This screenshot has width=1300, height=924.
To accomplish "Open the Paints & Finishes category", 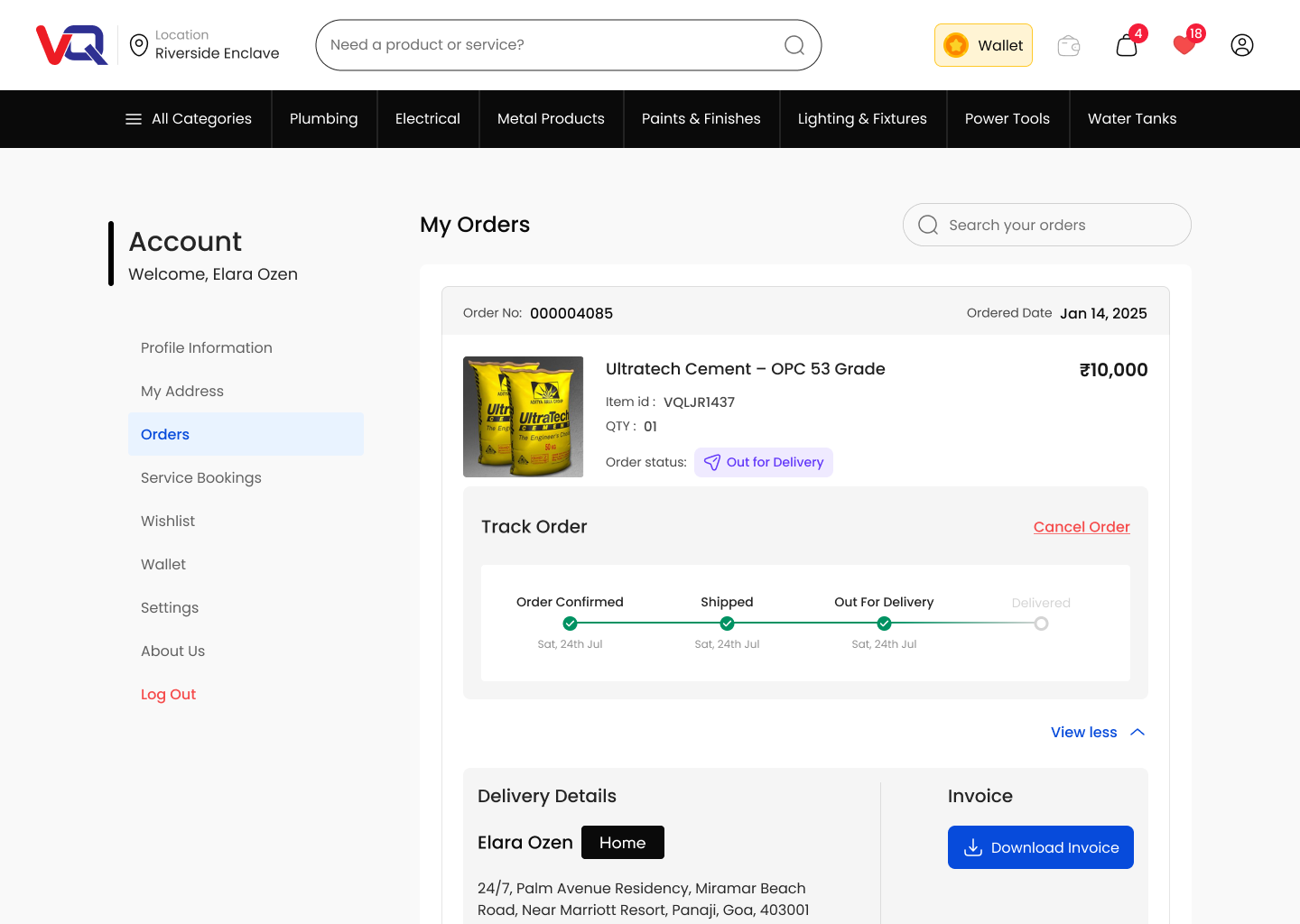I will (x=701, y=119).
